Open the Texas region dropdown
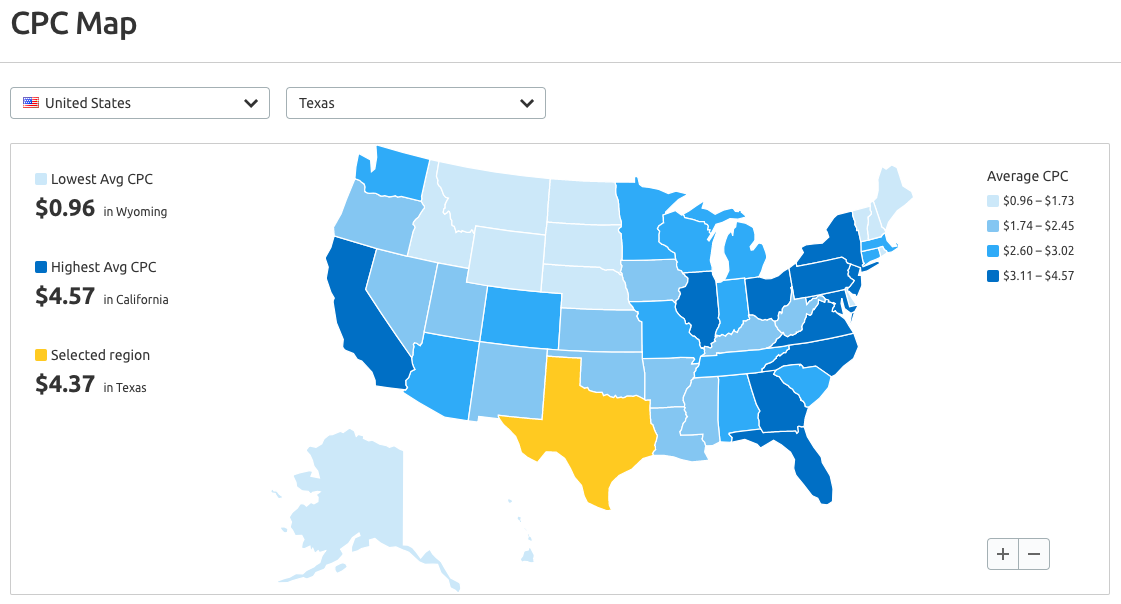 [416, 103]
